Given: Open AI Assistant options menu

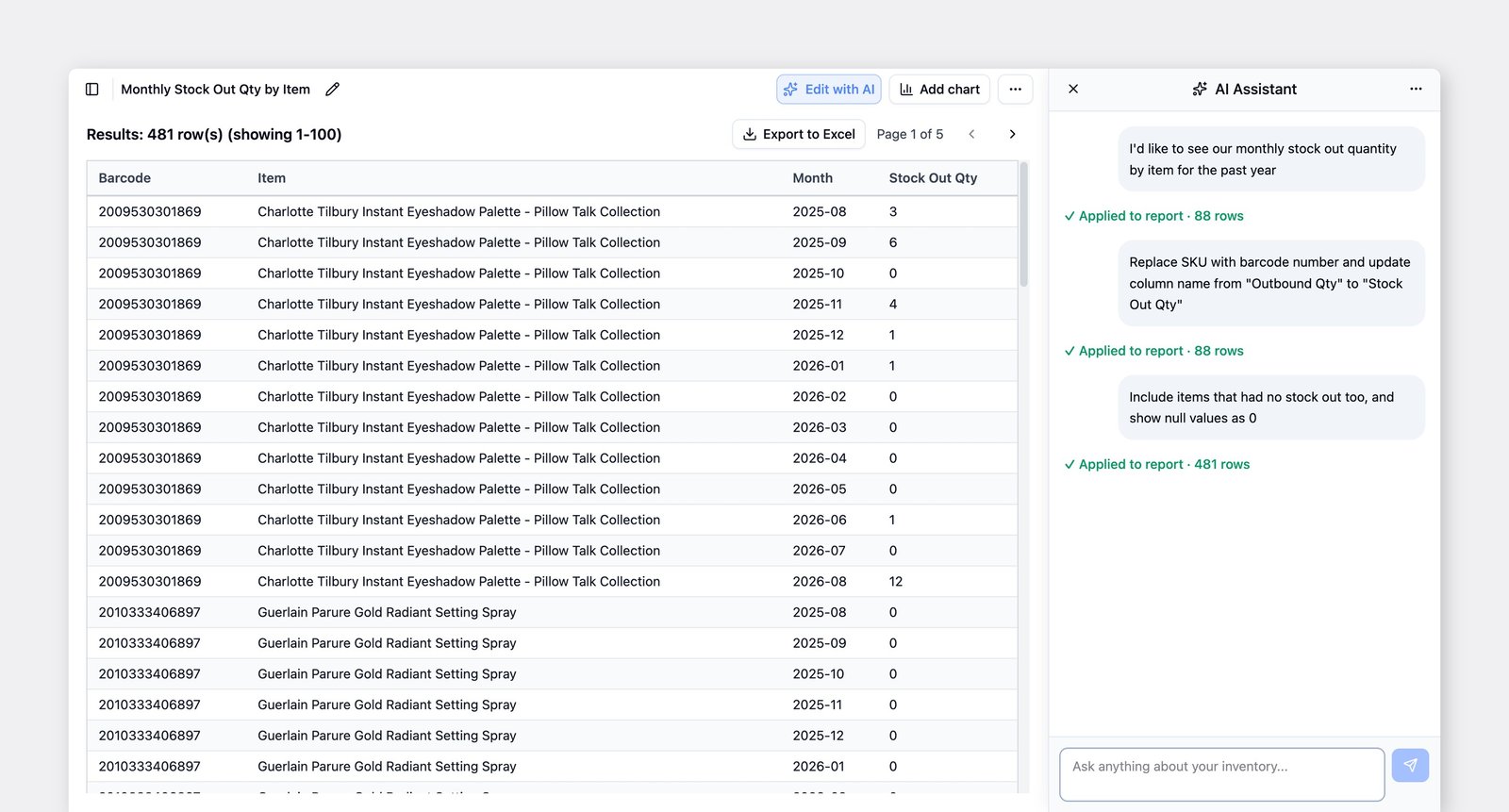Looking at the screenshot, I should (1416, 89).
